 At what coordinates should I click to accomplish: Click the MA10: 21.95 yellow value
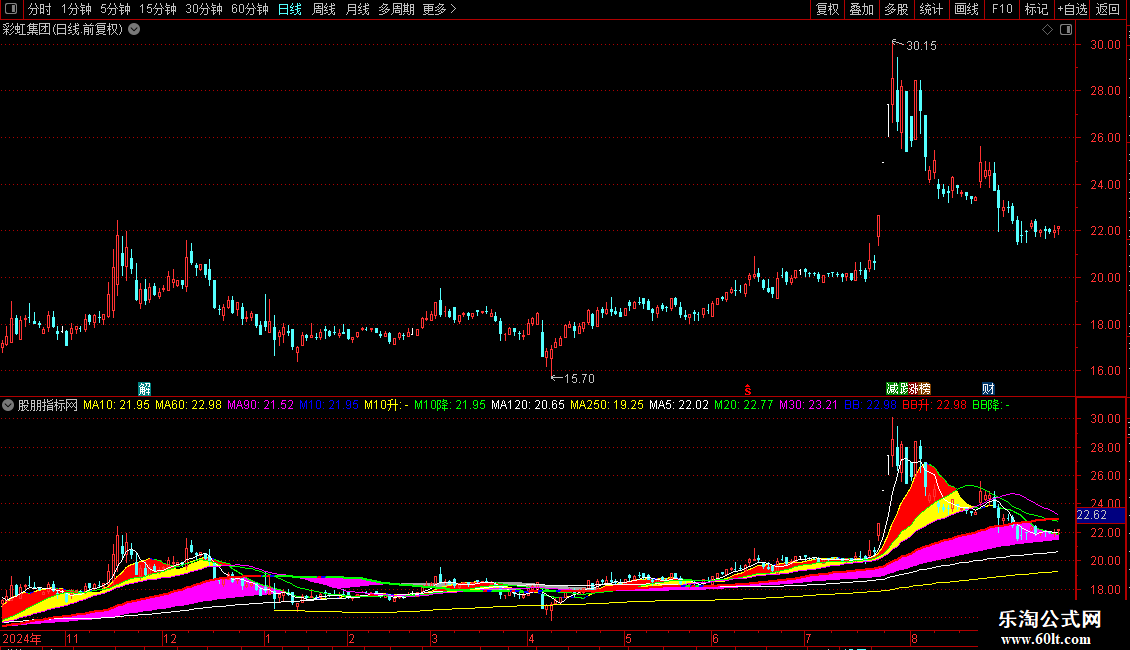[x=117, y=405]
